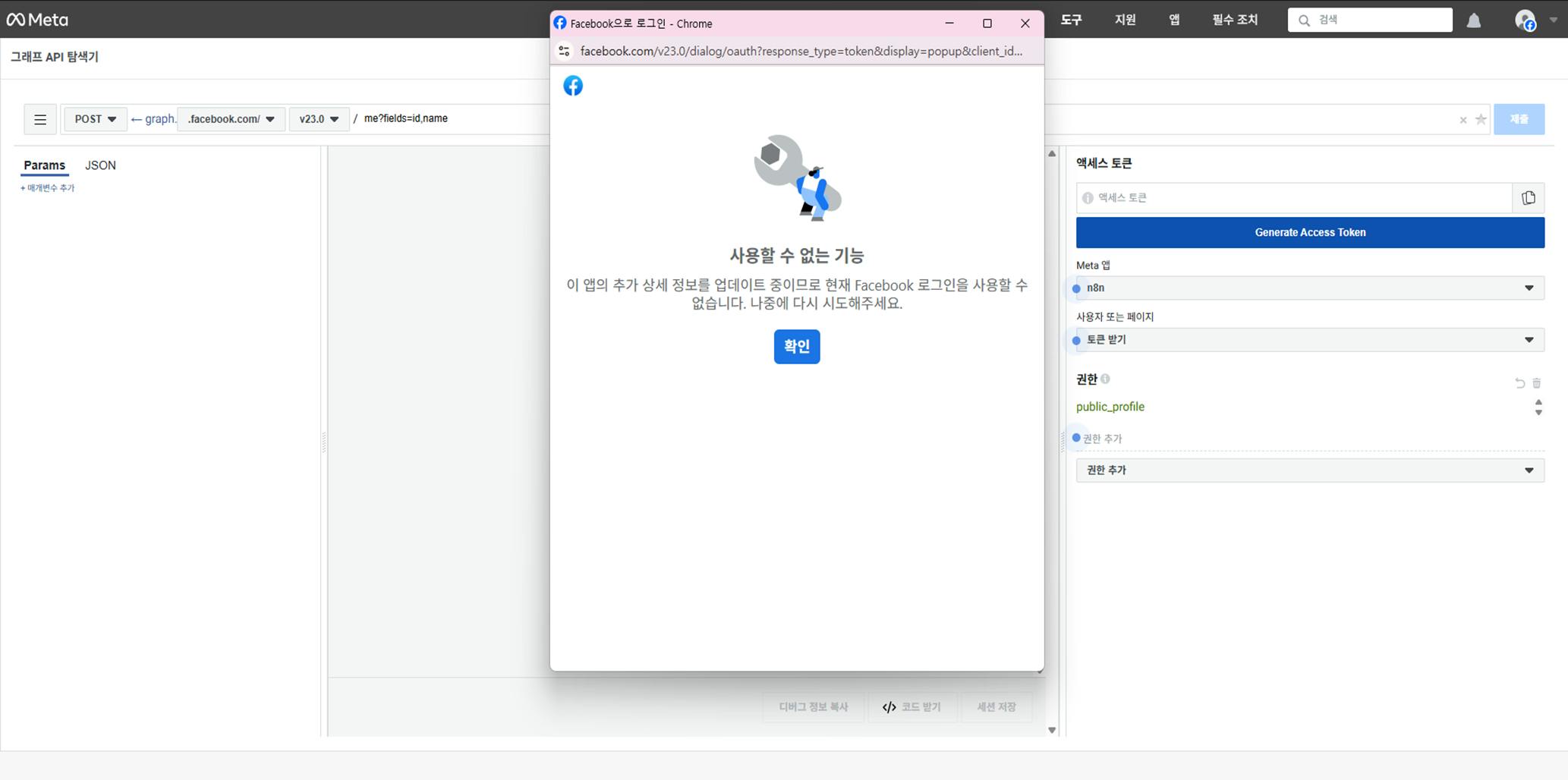Click the 사용할 수 없는 기능 heading
Image resolution: width=1568 pixels, height=780 pixels.
(x=797, y=256)
